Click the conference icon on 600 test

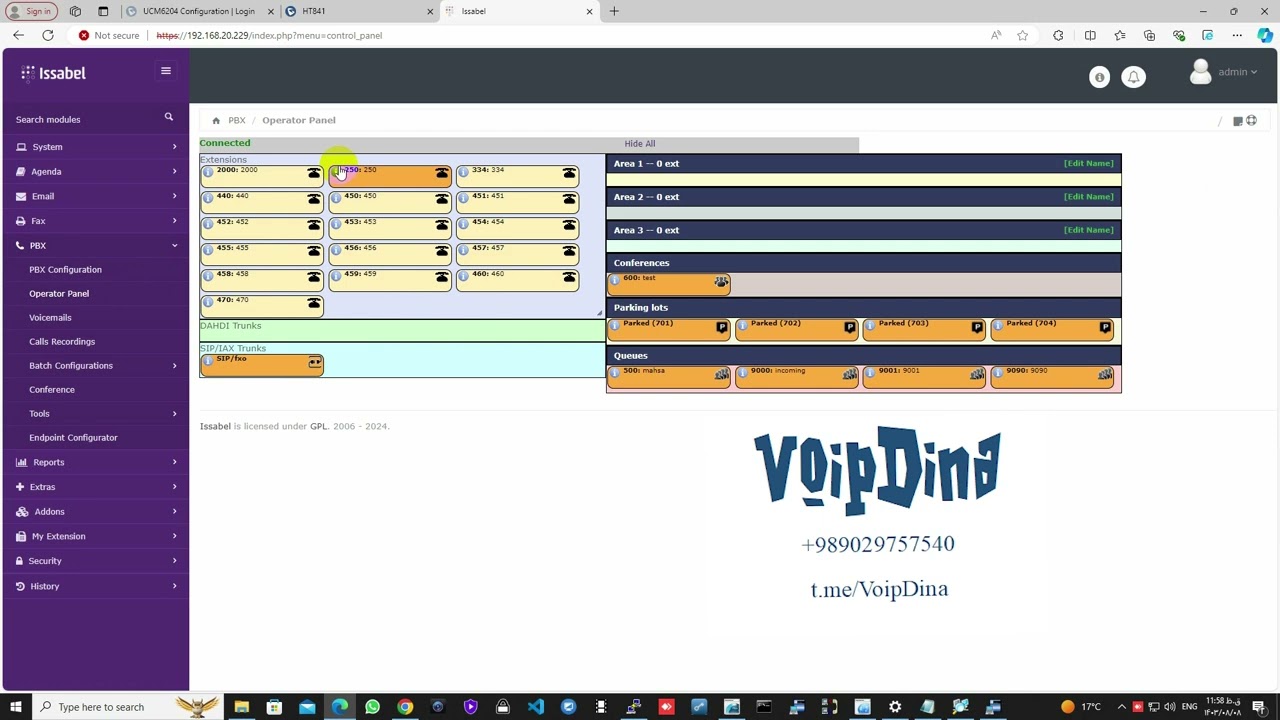[721, 283]
